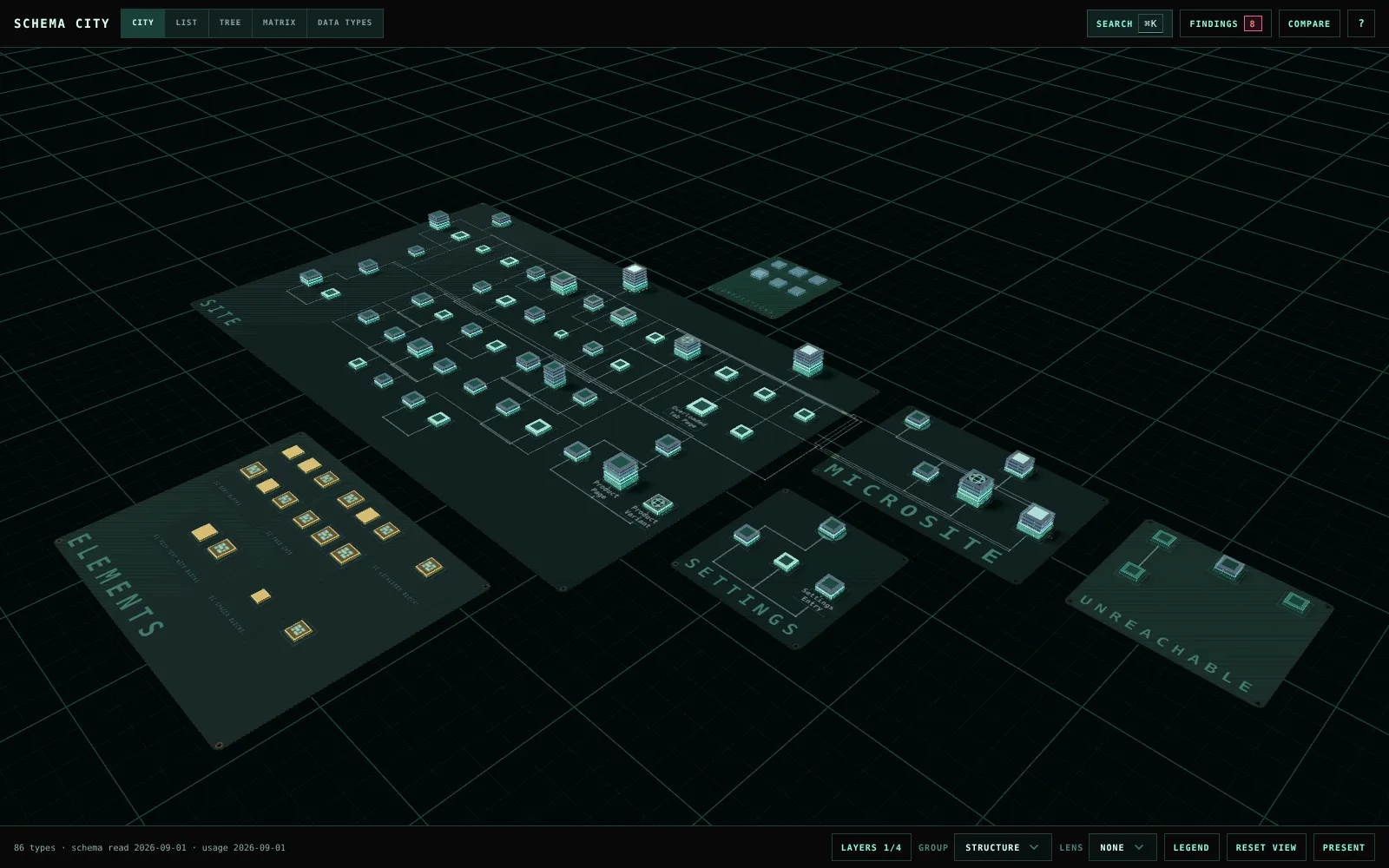Show the Legend
Image resolution: width=1389 pixels, height=868 pixels.
click(x=1191, y=847)
